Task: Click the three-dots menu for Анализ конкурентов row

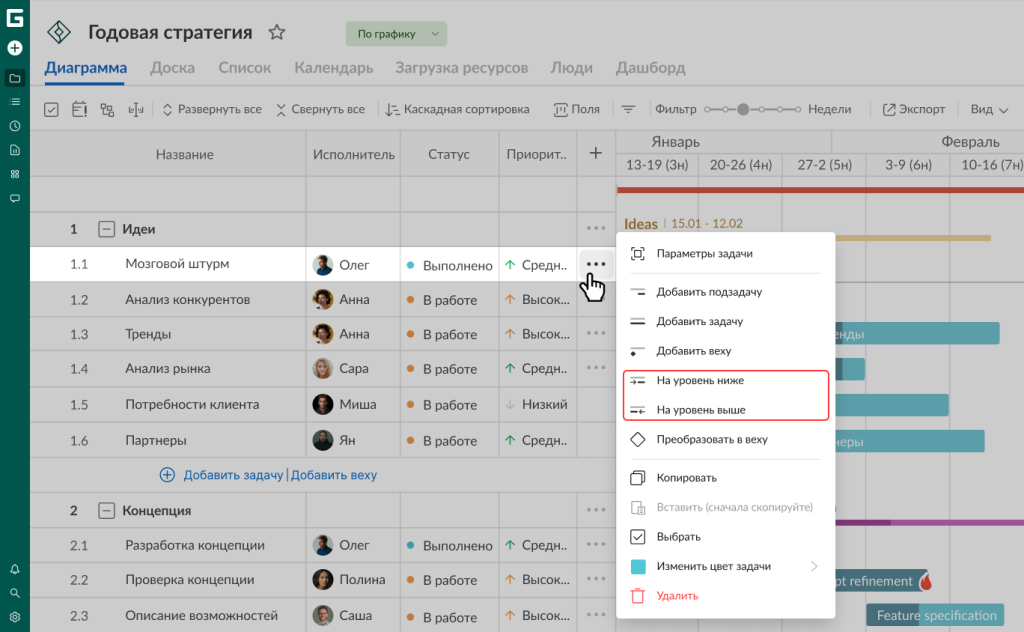Action: 596,300
